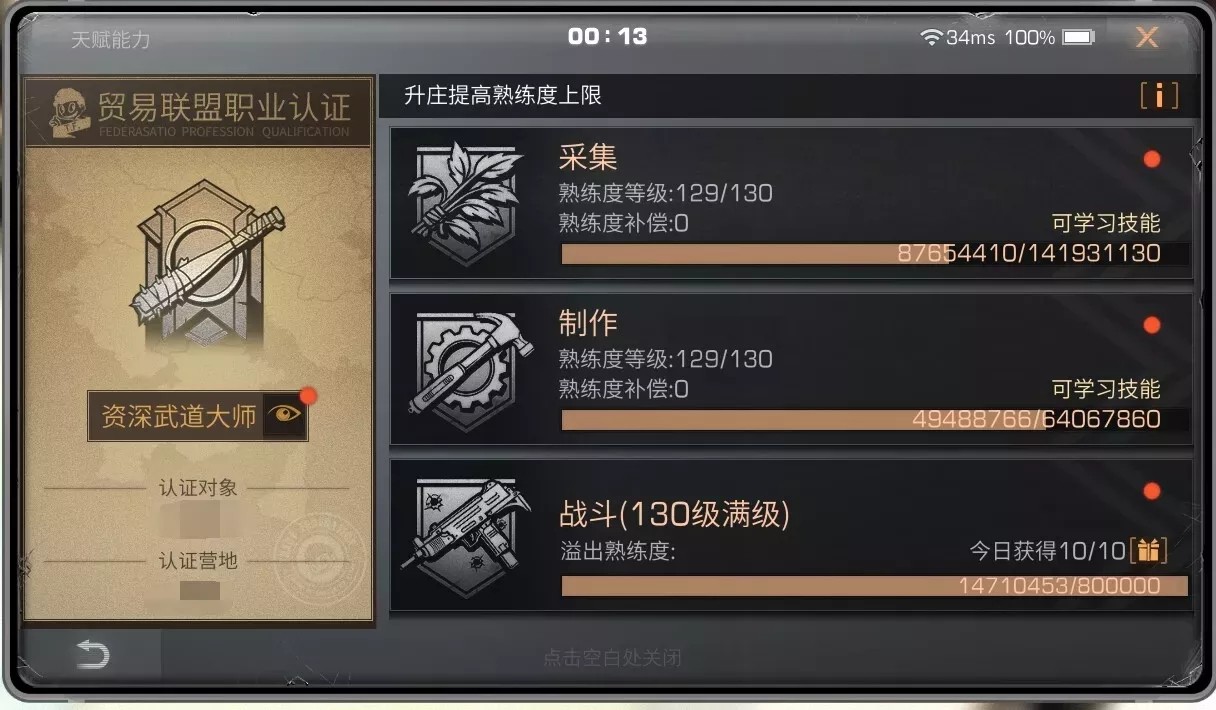This screenshot has height=710, width=1216.
Task: Tap 点击空白处关闭 text to dismiss
Action: point(612,658)
